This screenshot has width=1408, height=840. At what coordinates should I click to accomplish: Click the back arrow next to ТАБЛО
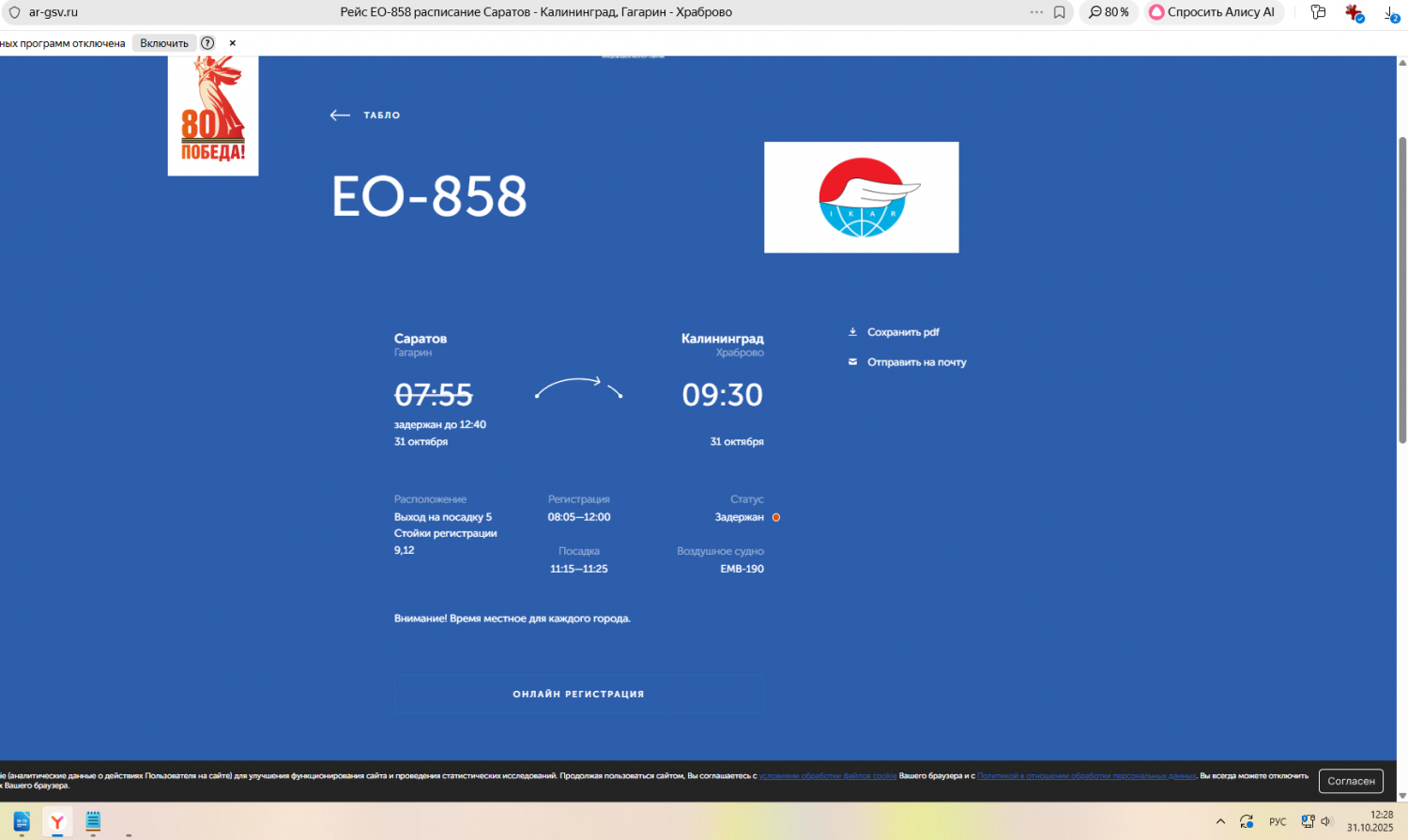340,115
